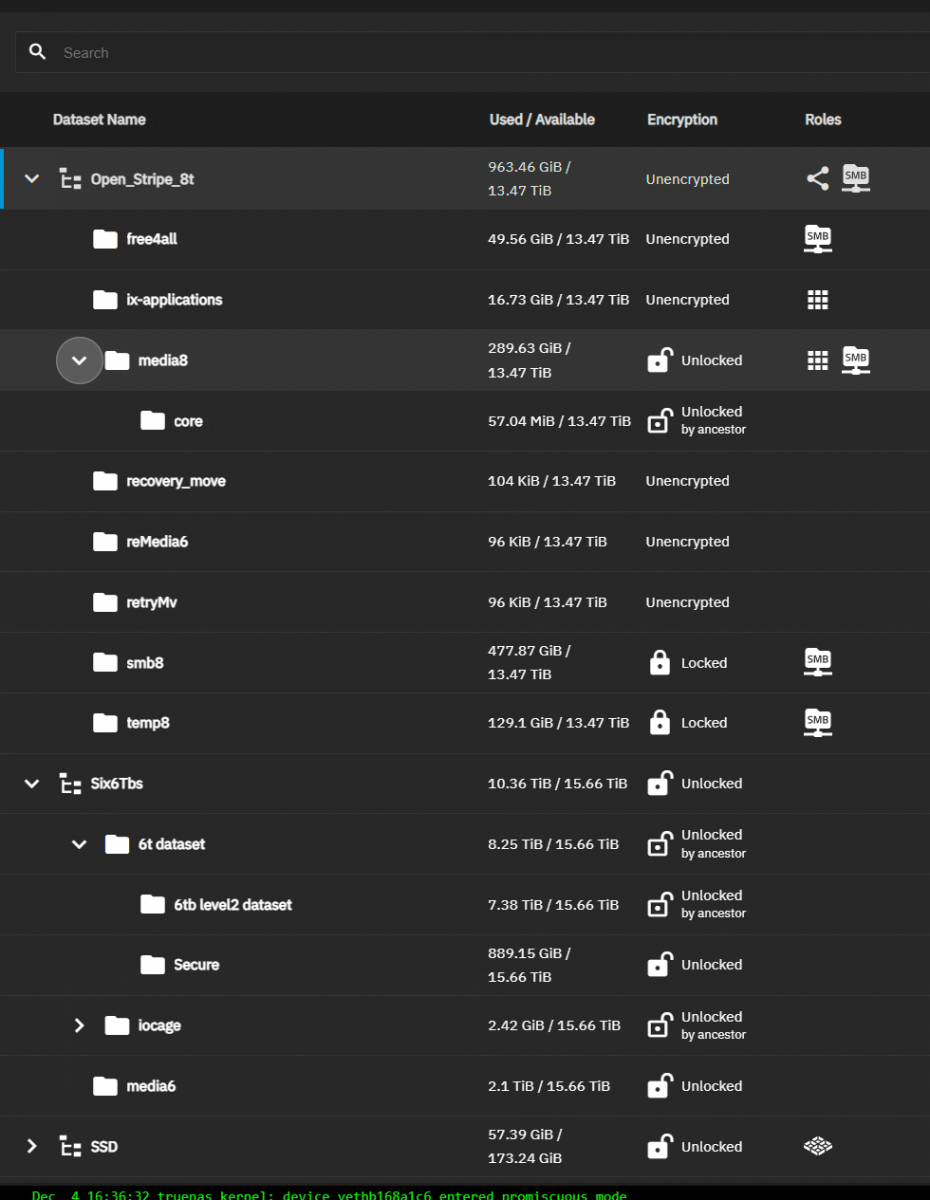Collapse the Open_Stripe_8t pool
930x1200 pixels.
click(x=32, y=179)
